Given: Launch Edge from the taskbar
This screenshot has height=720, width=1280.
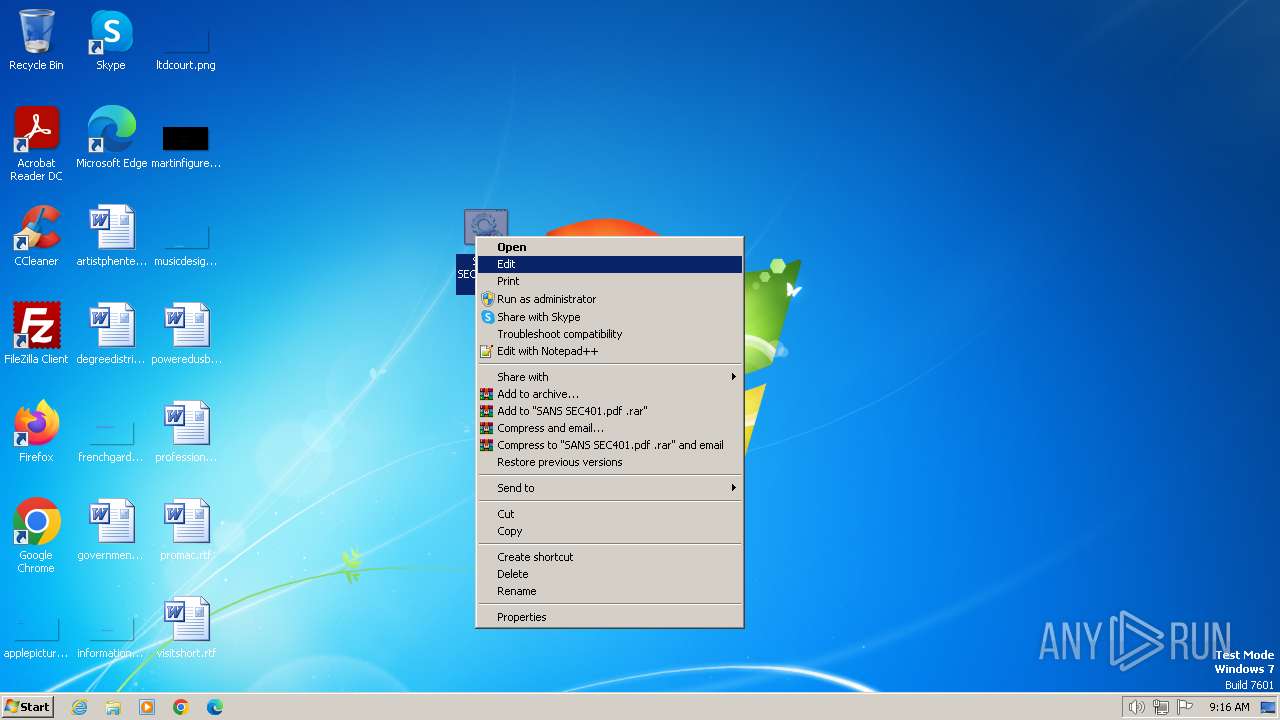Looking at the screenshot, I should pyautogui.click(x=215, y=707).
